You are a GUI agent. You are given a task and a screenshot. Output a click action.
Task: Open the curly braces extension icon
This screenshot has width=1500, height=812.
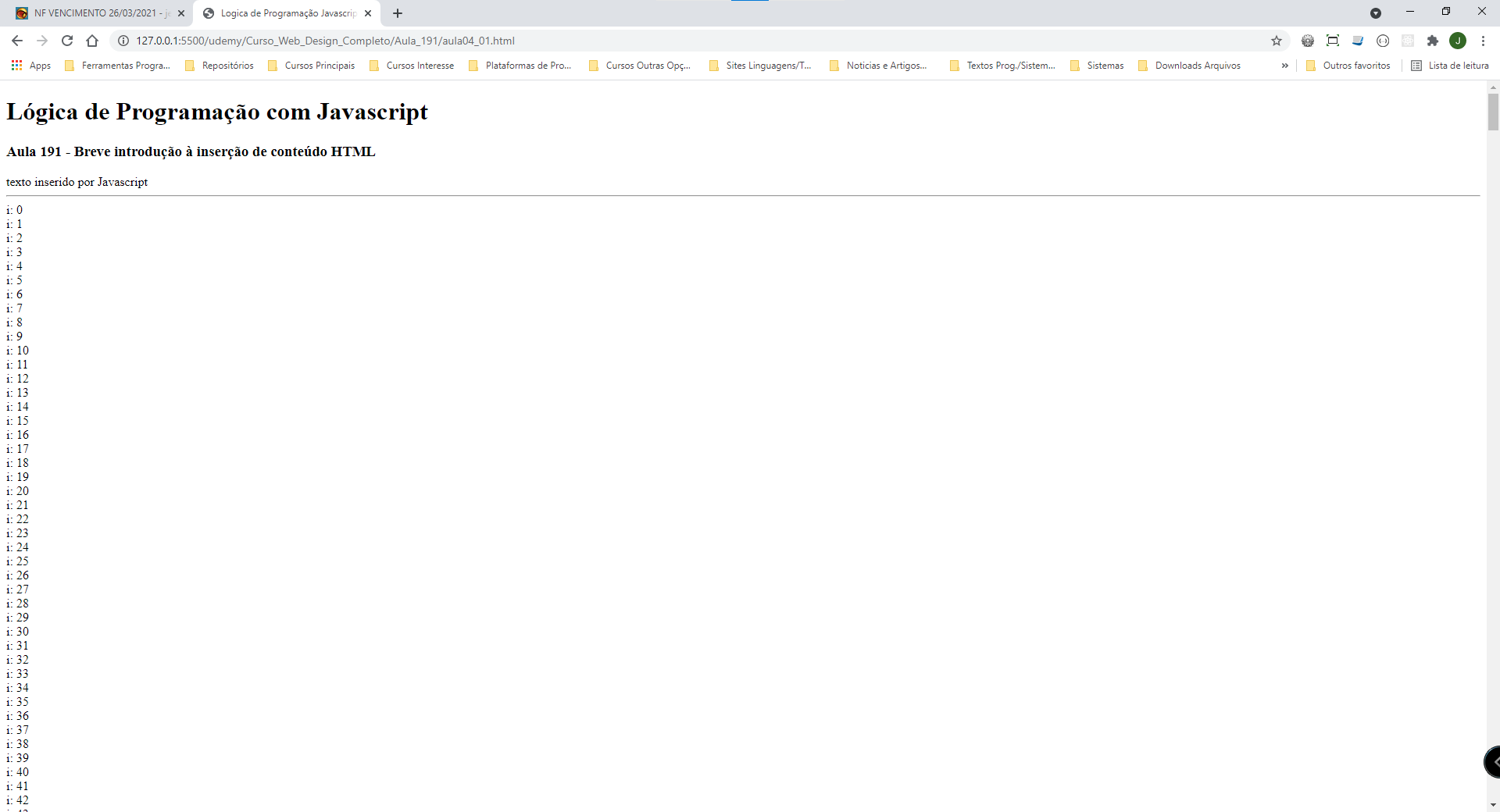pos(1383,41)
